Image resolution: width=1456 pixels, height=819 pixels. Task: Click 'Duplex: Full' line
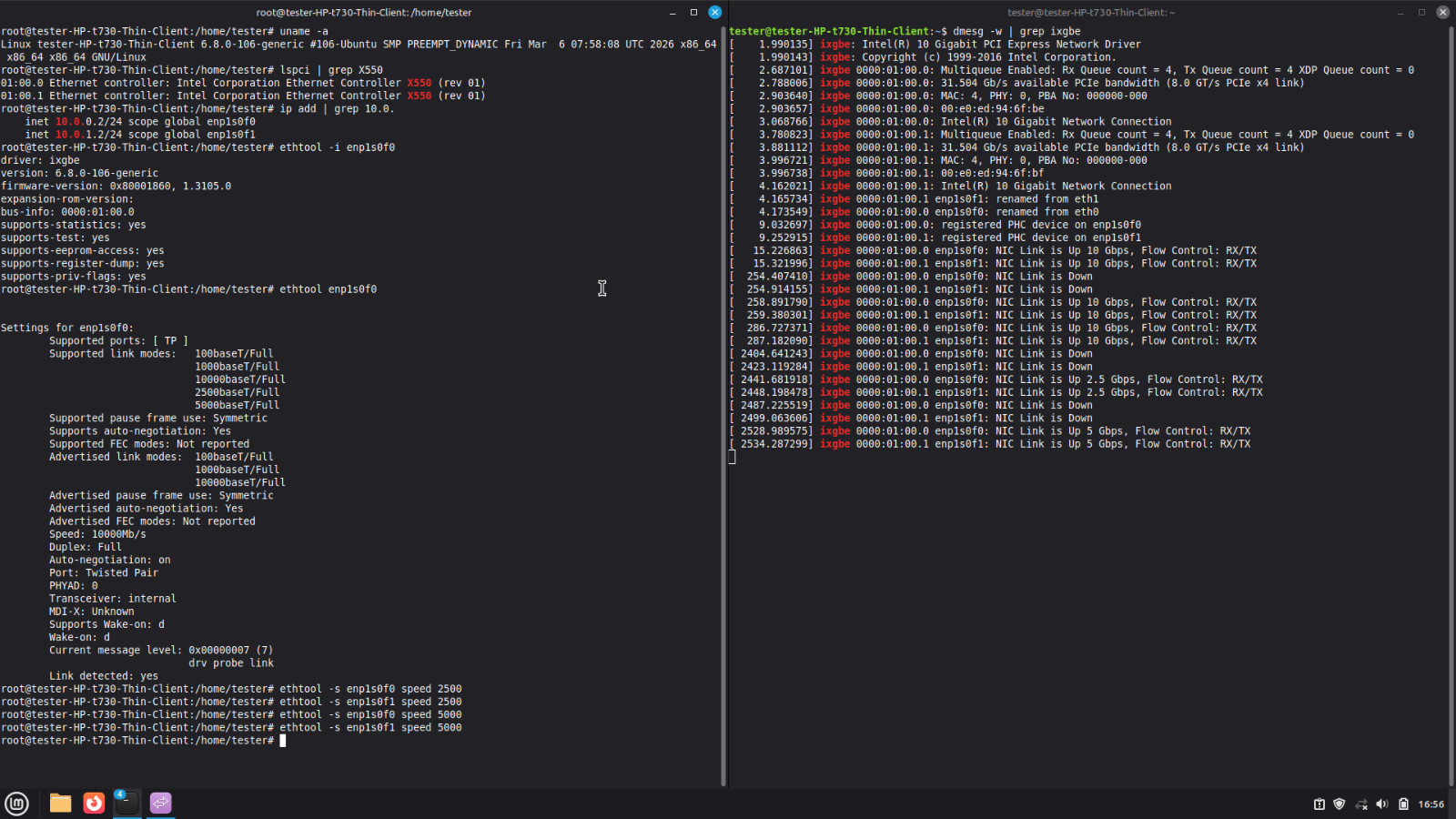(86, 547)
